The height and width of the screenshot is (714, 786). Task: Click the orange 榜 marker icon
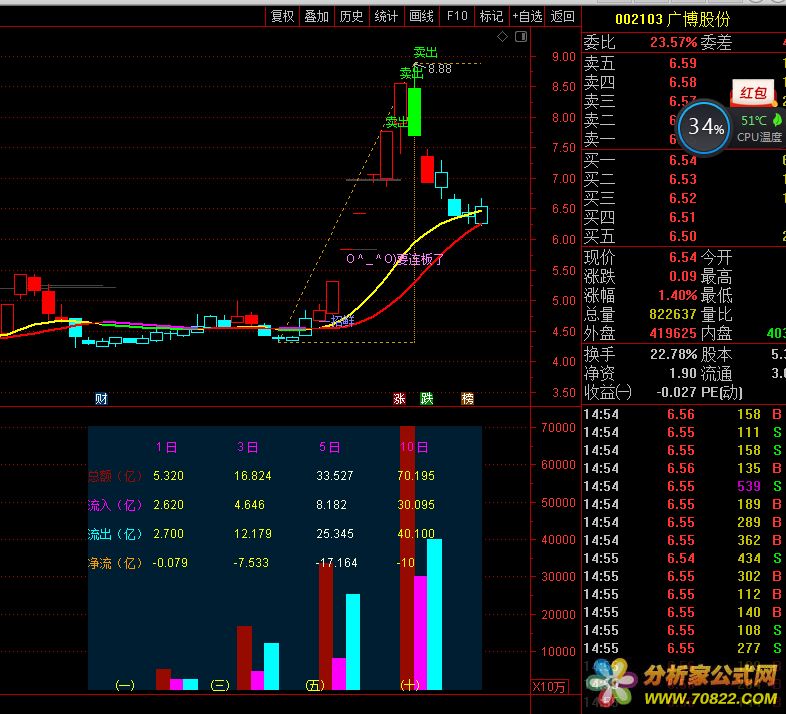(467, 399)
